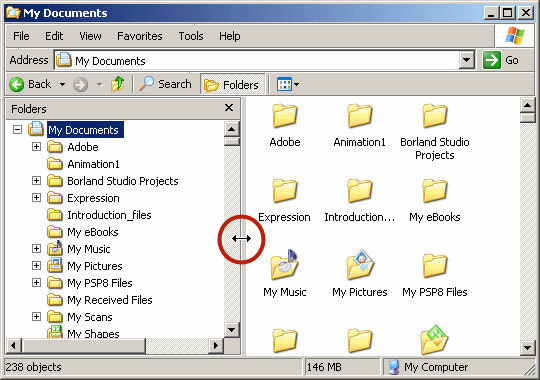540x380 pixels.
Task: Open the File menu
Action: [x=21, y=36]
